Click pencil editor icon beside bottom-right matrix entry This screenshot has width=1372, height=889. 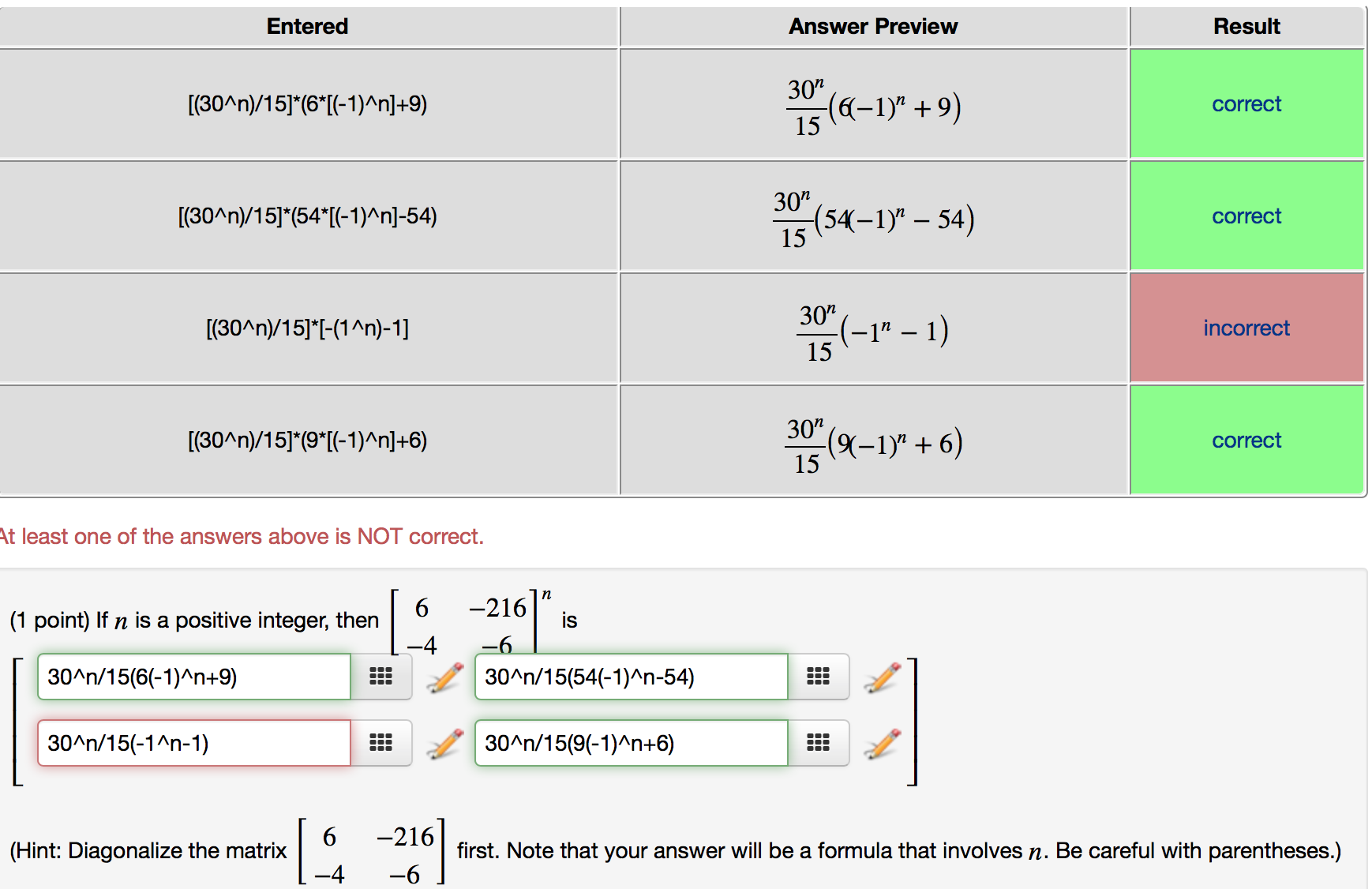point(883,744)
